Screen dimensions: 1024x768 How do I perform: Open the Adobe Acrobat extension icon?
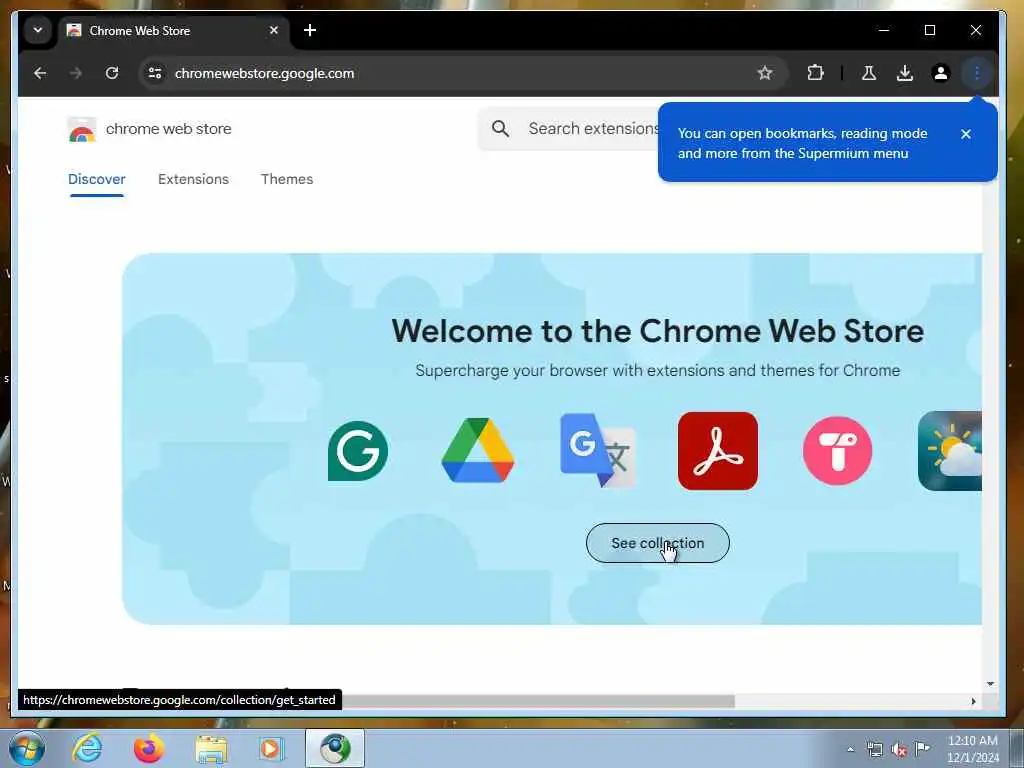718,451
